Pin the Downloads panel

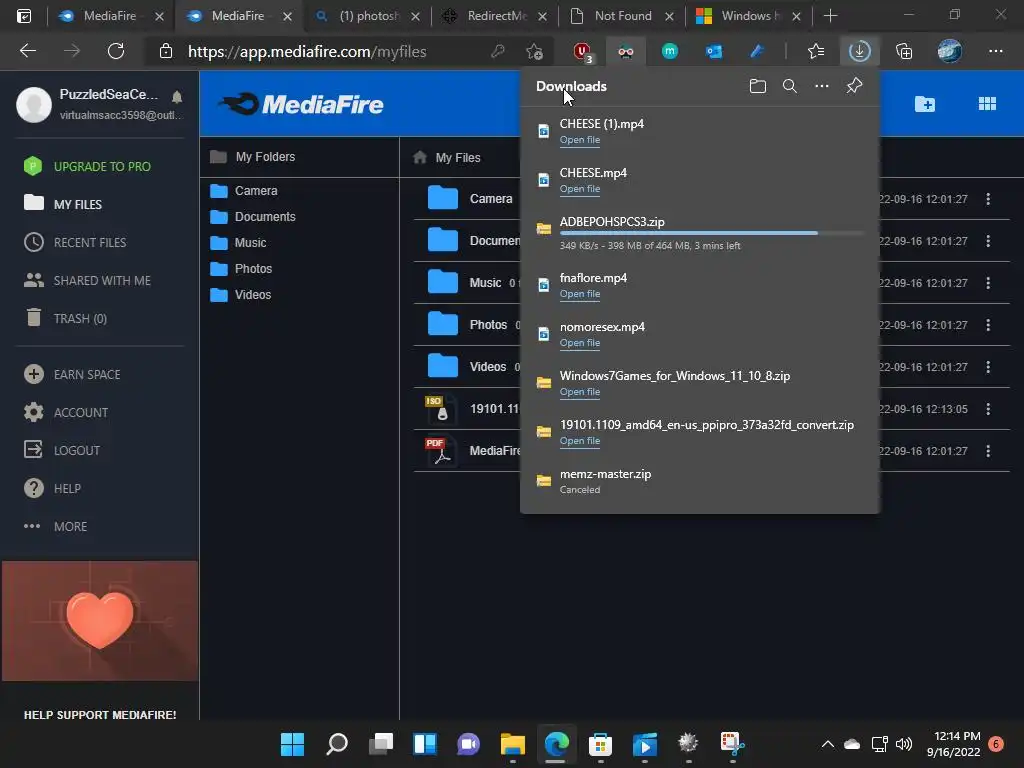[854, 86]
